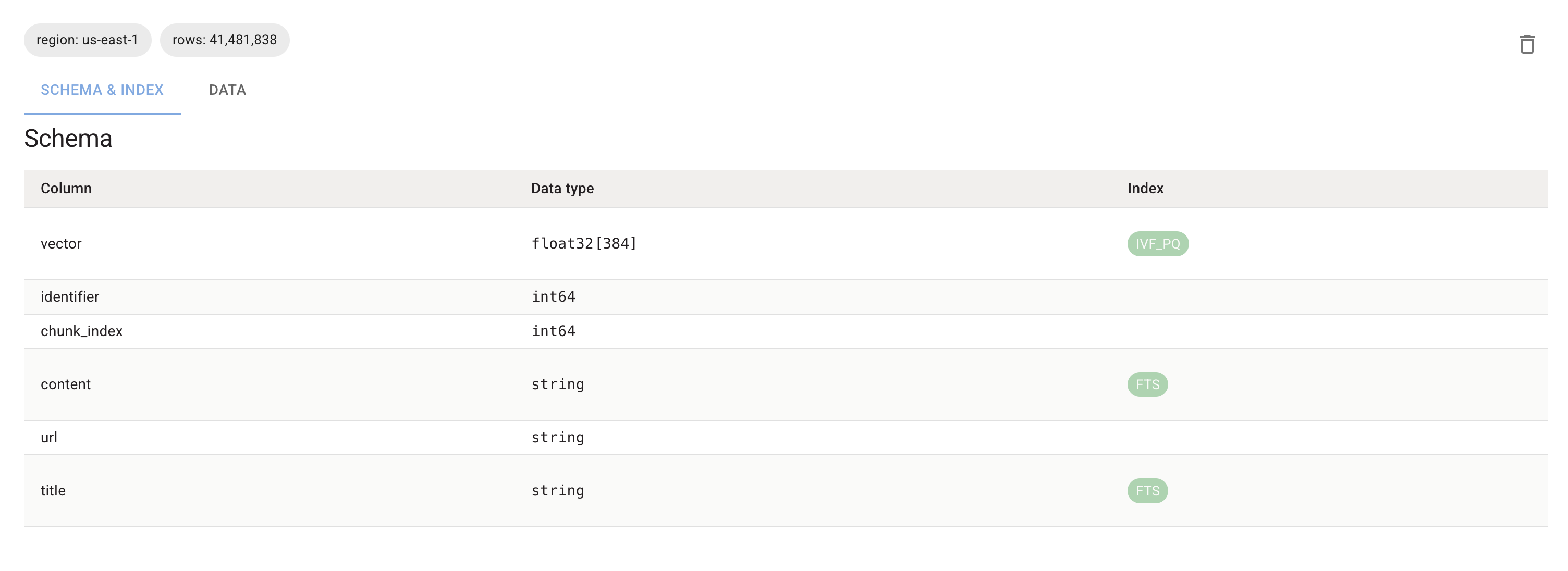Select the region: us-east-1 chip
This screenshot has height=571, width=1568.
pyautogui.click(x=87, y=40)
